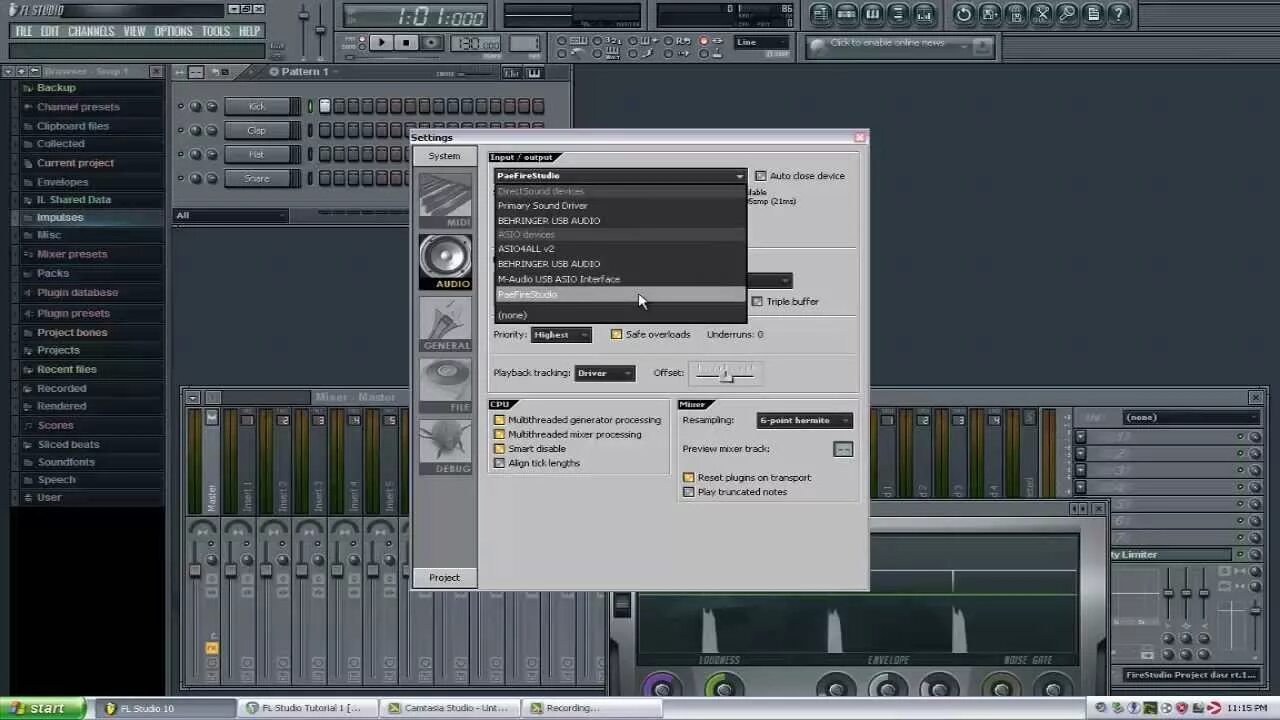Open the playlist window via toolbar icon
This screenshot has width=1280, height=720.
click(821, 14)
